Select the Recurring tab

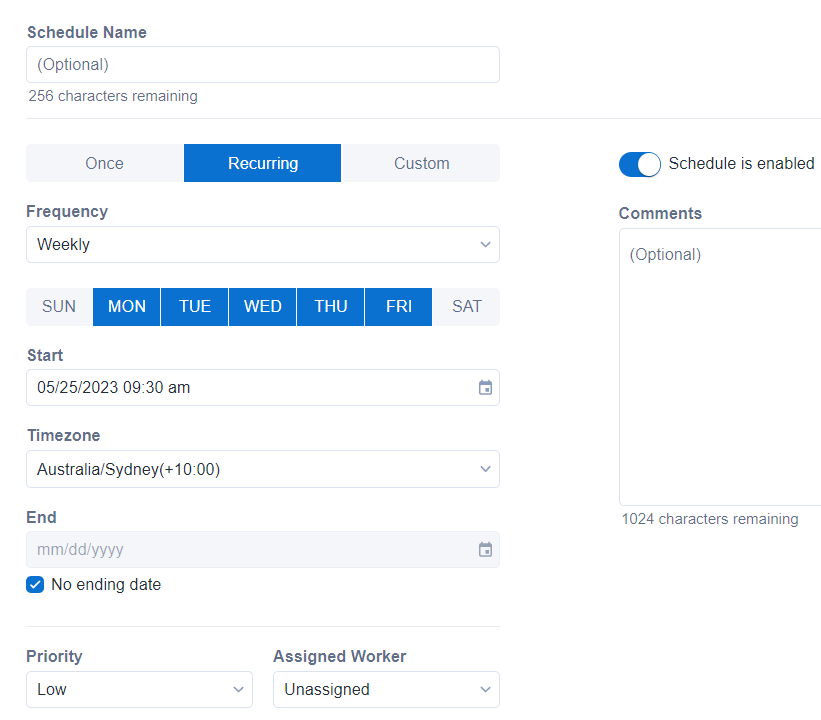click(x=262, y=163)
